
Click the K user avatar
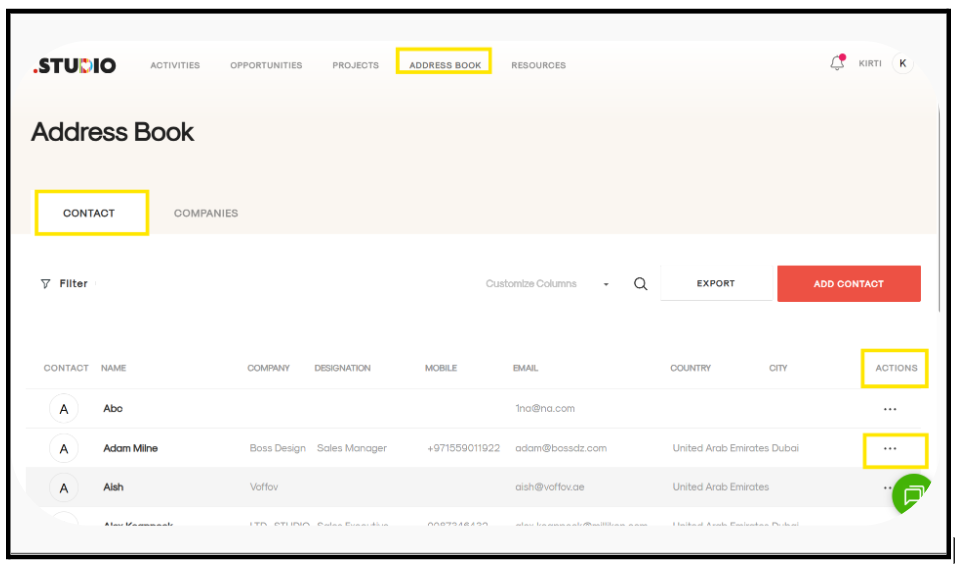pyautogui.click(x=903, y=64)
